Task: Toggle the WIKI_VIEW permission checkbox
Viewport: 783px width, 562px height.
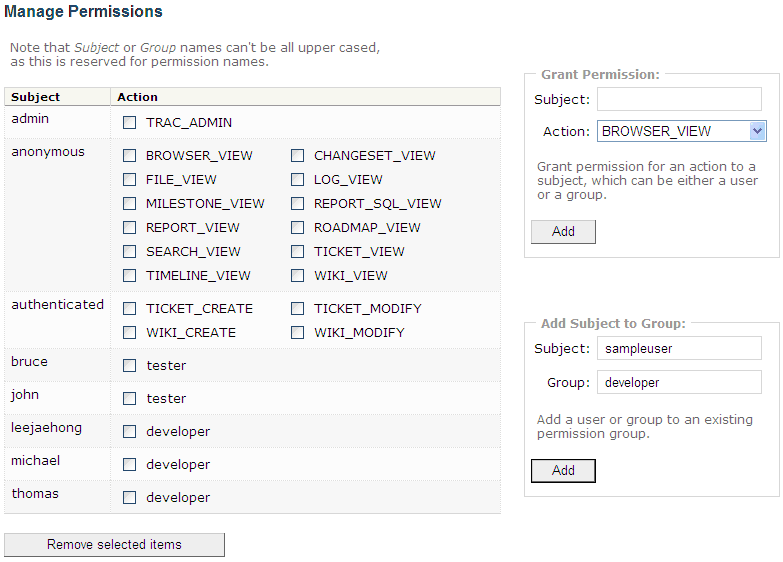Action: pos(298,276)
